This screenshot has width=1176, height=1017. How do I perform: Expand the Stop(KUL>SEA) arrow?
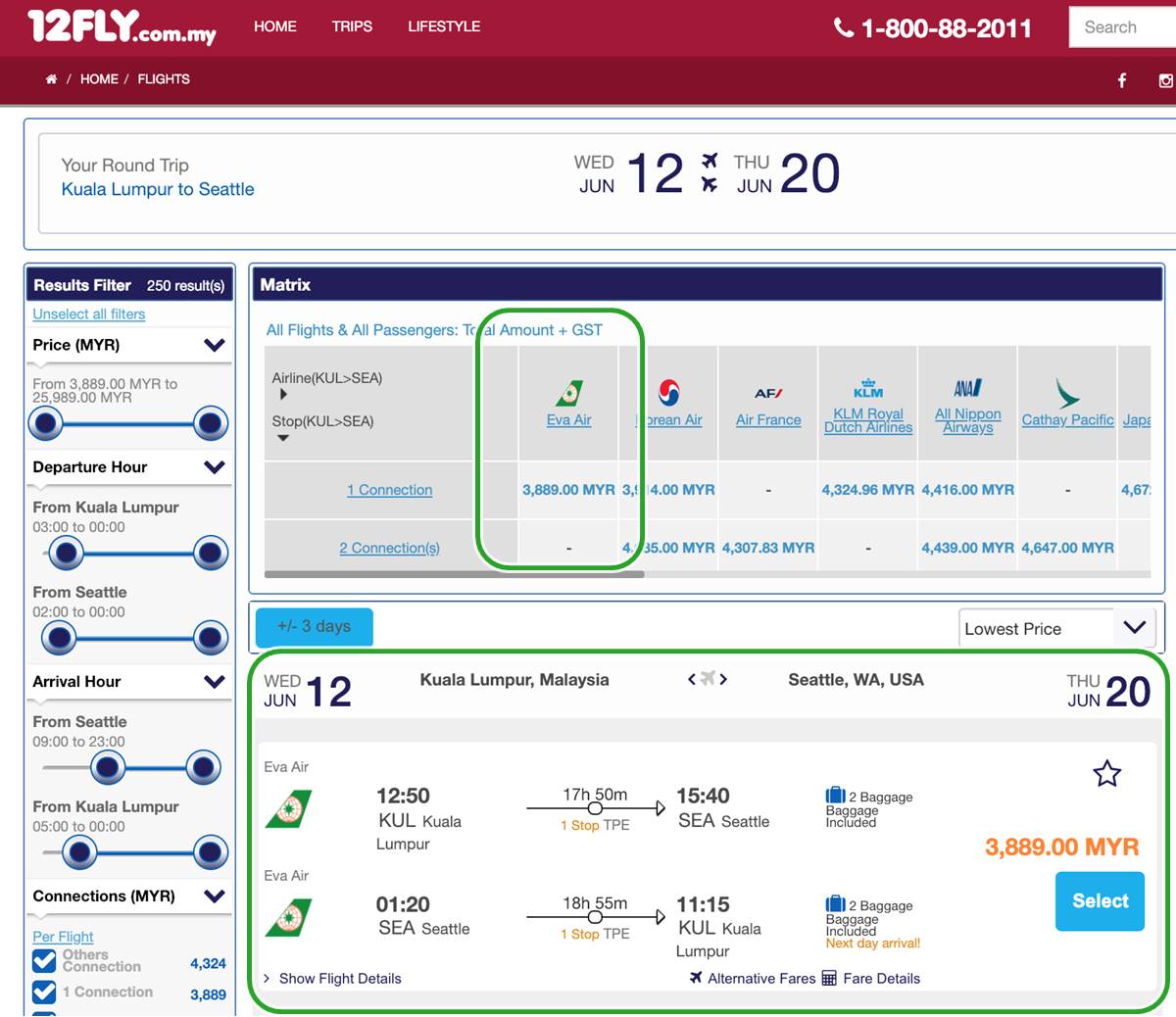coord(283,438)
